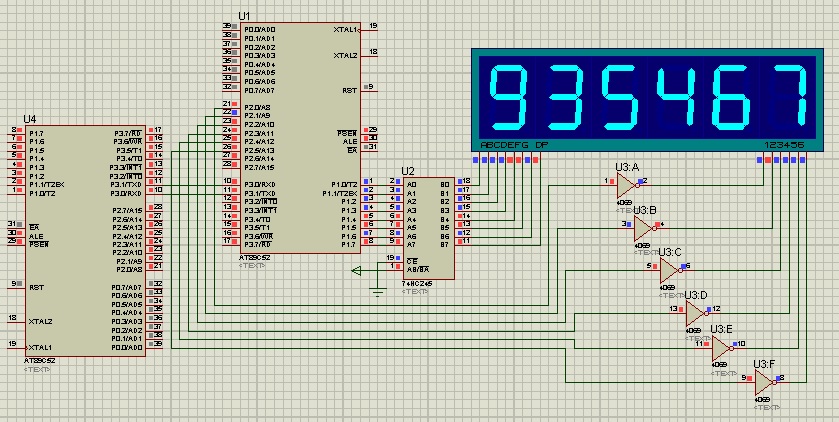Select the U3:C inverter gate symbol
The height and width of the screenshot is (422, 839).
pyautogui.click(x=670, y=271)
